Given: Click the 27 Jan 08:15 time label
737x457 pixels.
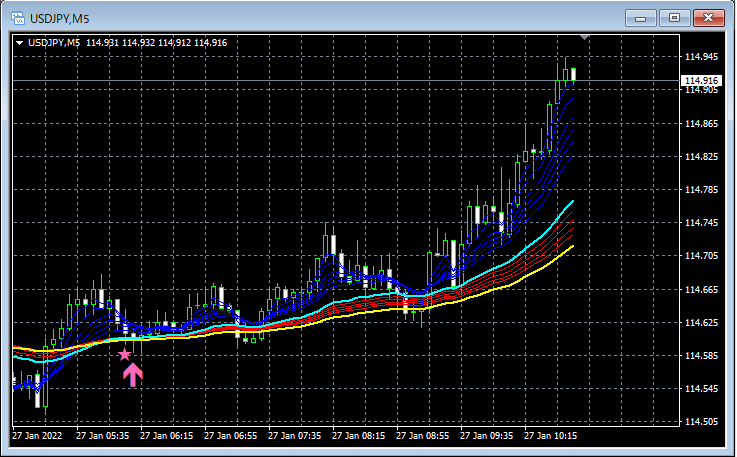Looking at the screenshot, I should tap(358, 436).
